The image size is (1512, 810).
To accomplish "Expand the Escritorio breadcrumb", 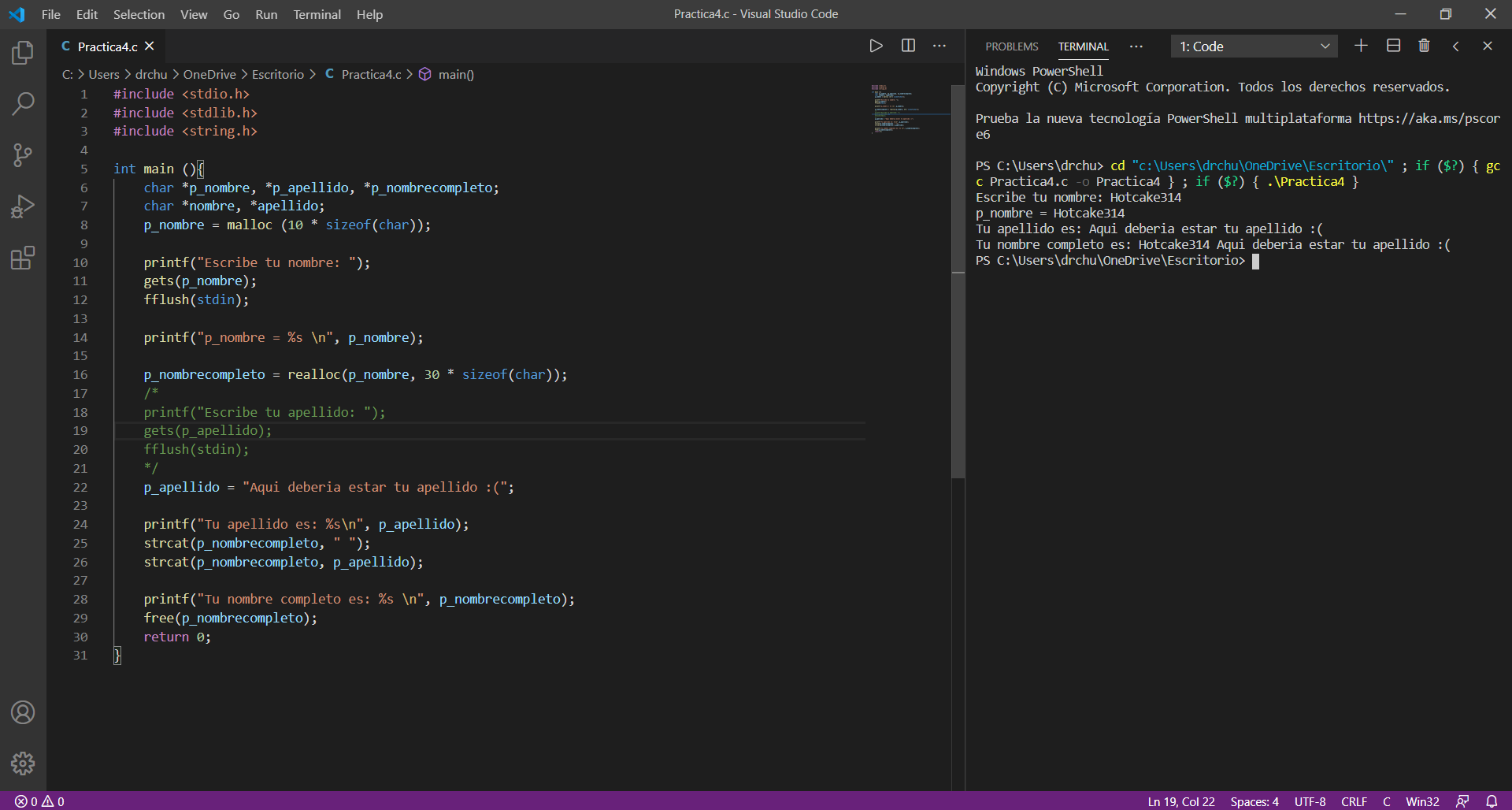I will point(278,74).
